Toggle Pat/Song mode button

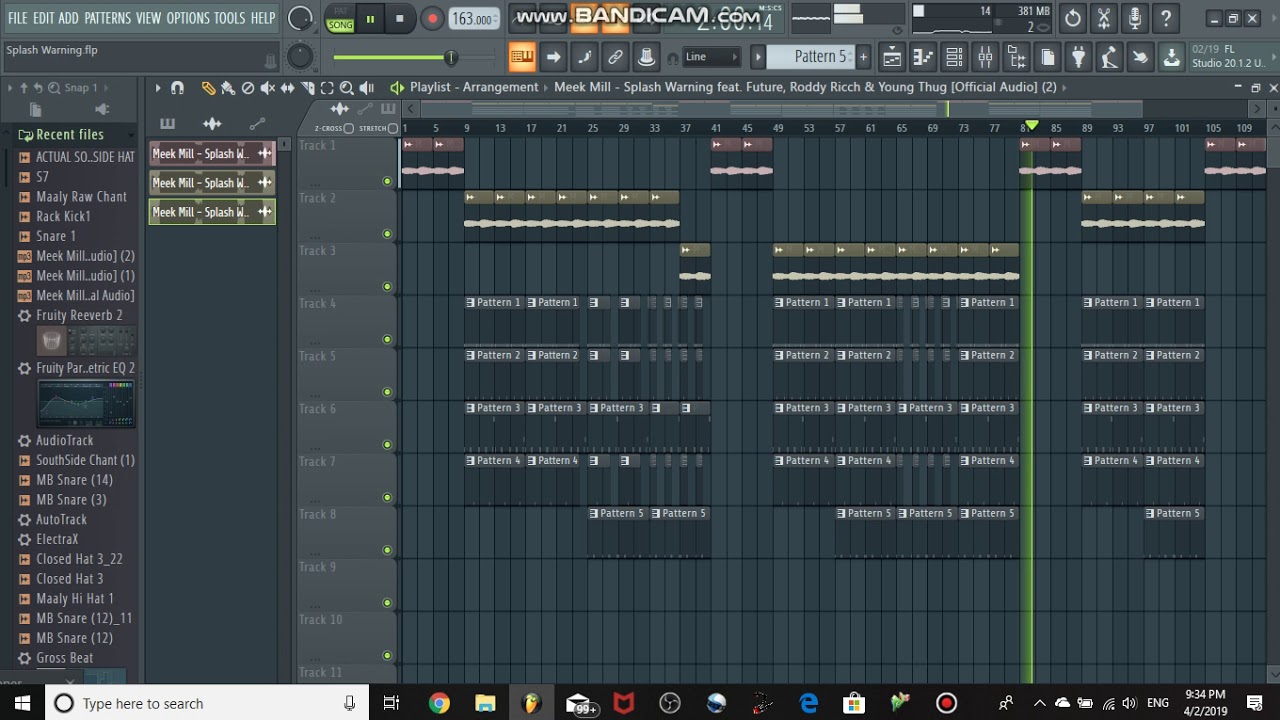click(x=340, y=18)
